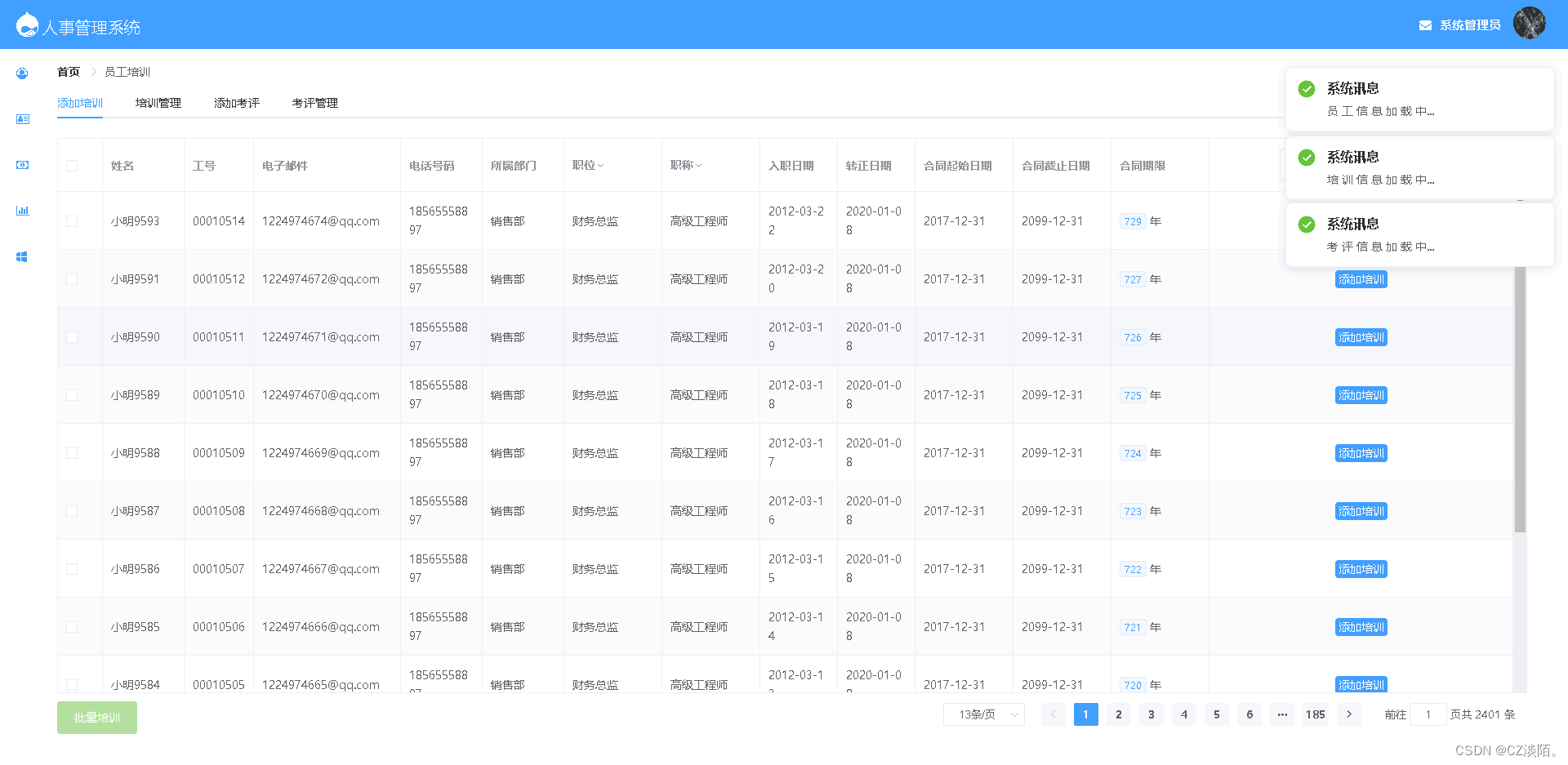Check the row for 小明9590
Image resolution: width=1568 pixels, height=765 pixels.
click(72, 337)
